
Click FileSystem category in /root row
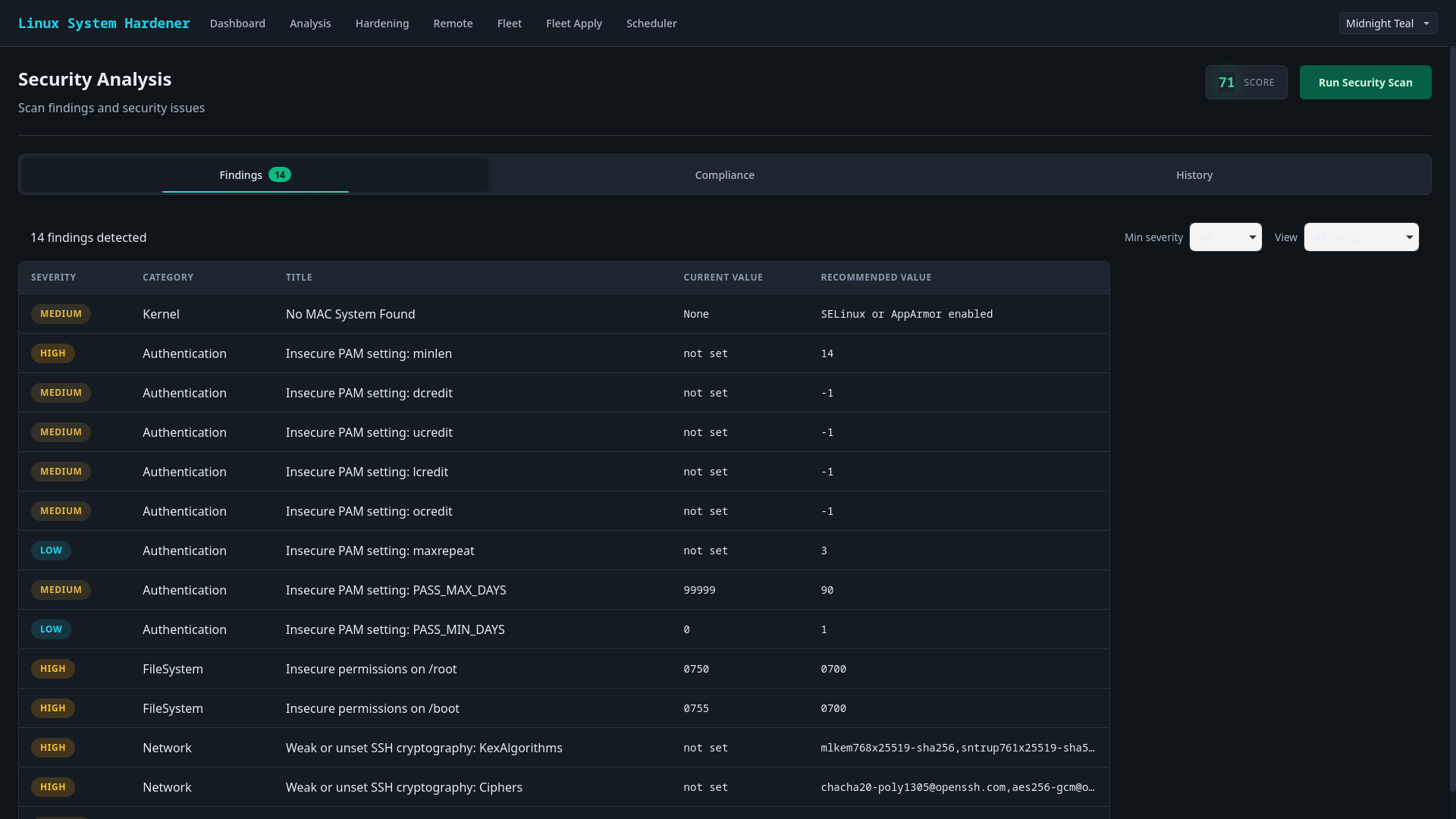[x=173, y=669]
